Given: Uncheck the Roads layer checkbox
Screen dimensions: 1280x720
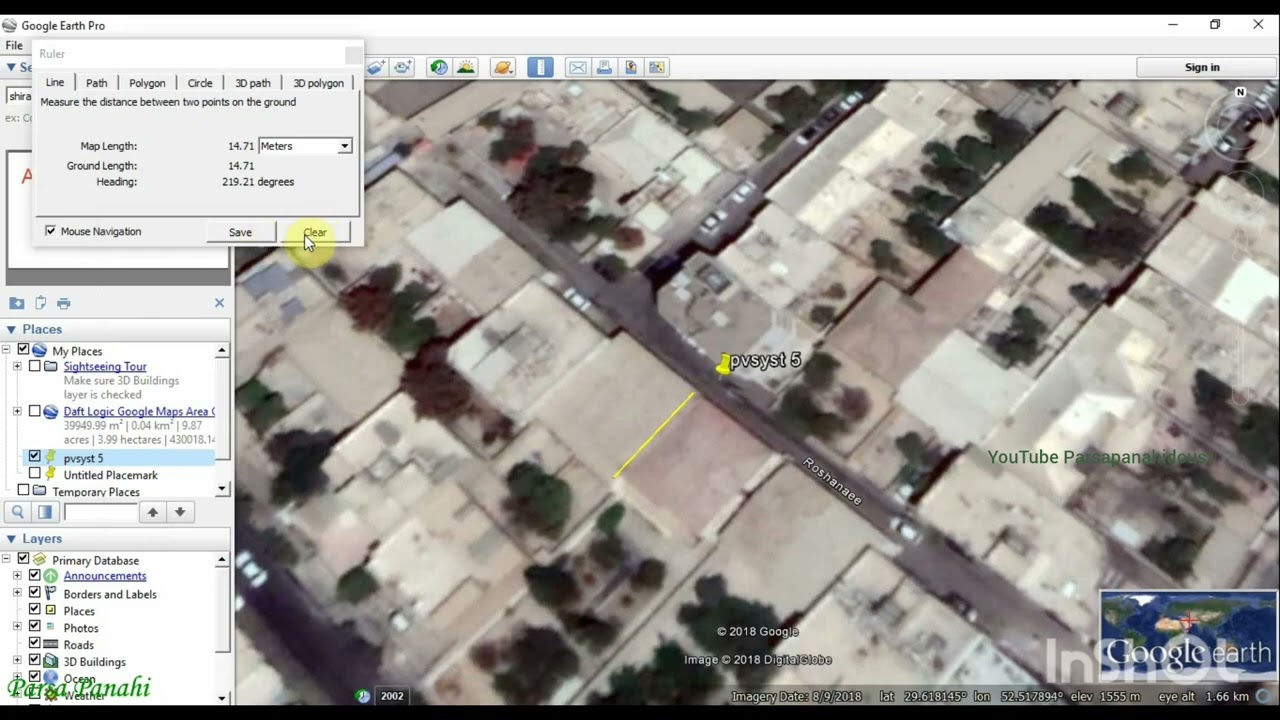Looking at the screenshot, I should [34, 644].
